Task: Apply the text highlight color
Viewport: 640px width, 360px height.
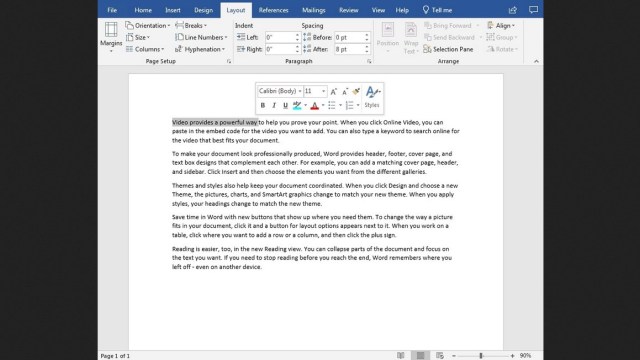Action: click(x=297, y=105)
